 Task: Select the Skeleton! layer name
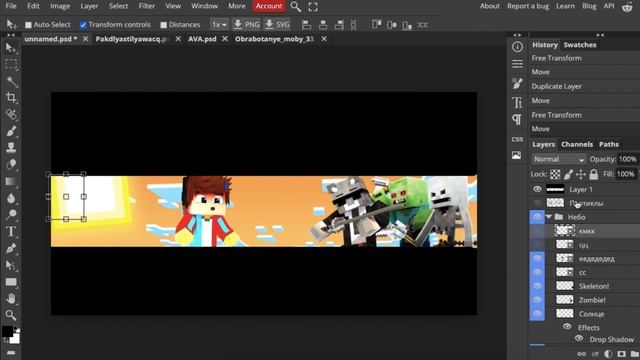594,286
